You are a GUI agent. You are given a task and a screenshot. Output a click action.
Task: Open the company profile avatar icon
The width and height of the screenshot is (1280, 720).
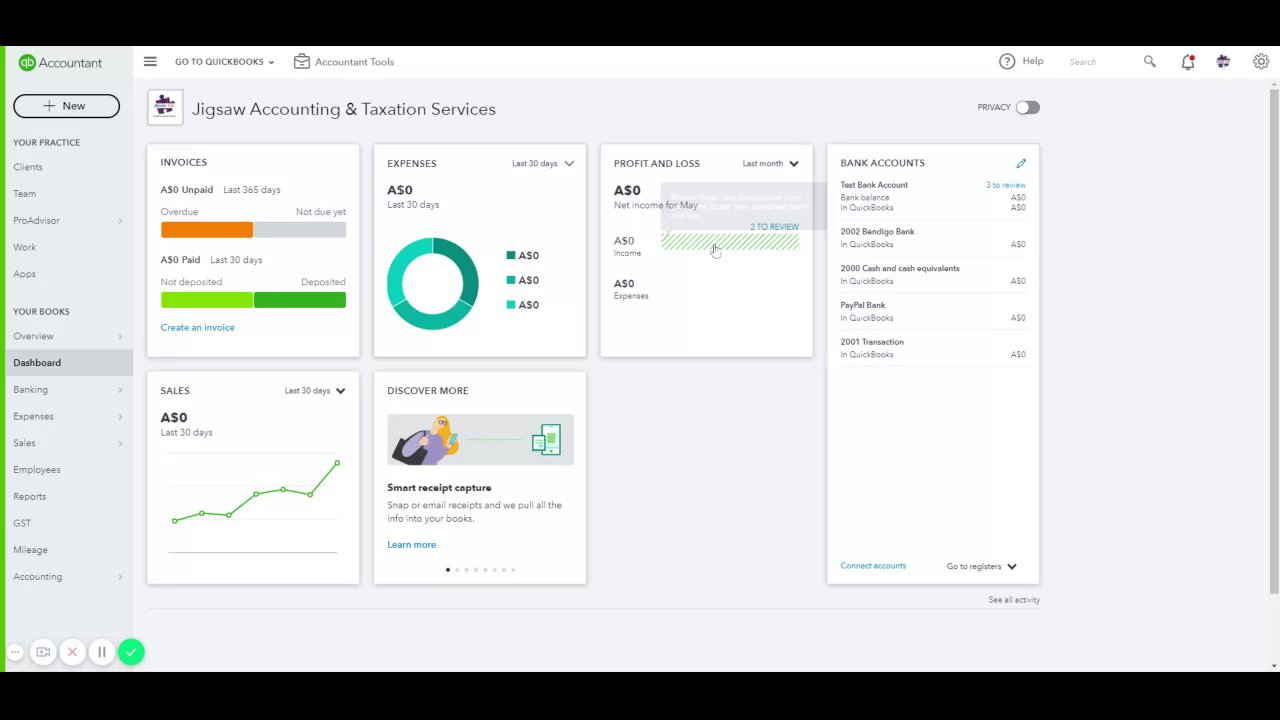point(1223,62)
